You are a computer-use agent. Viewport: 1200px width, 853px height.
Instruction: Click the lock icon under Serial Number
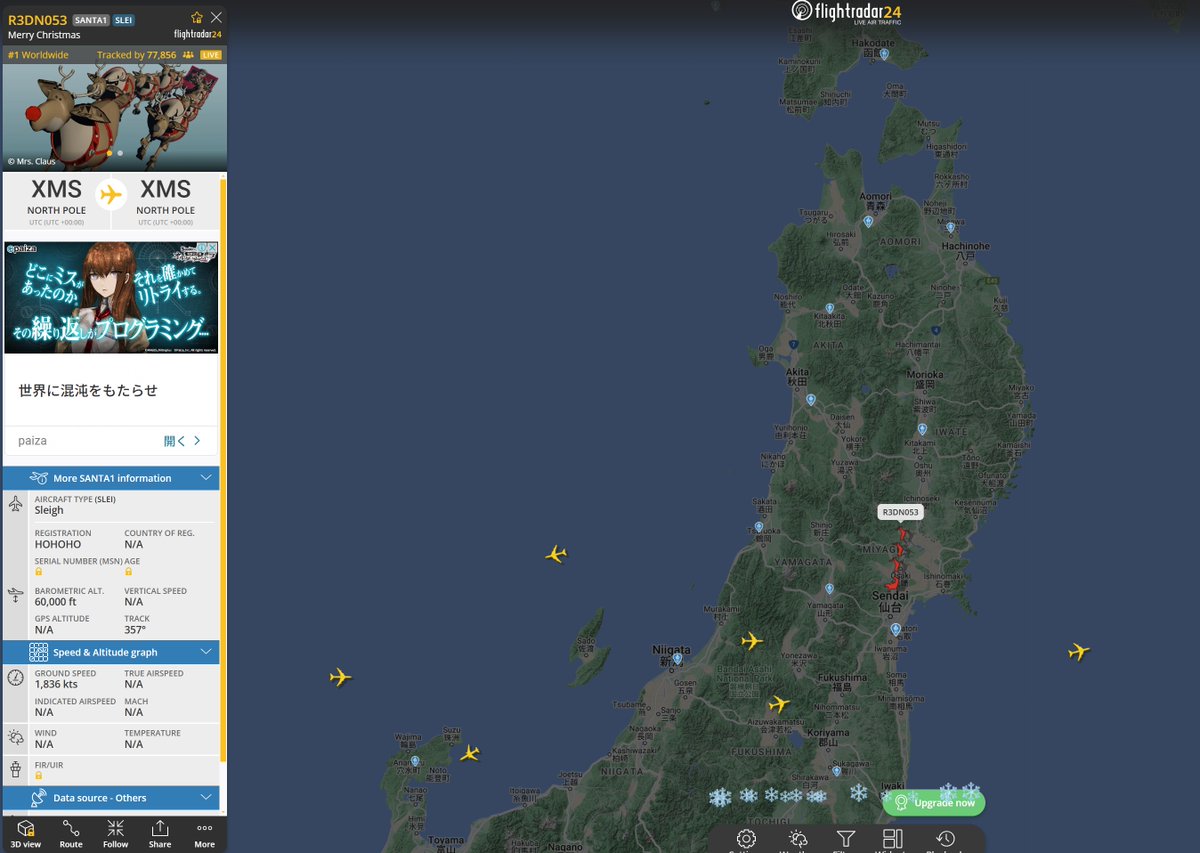(x=39, y=572)
